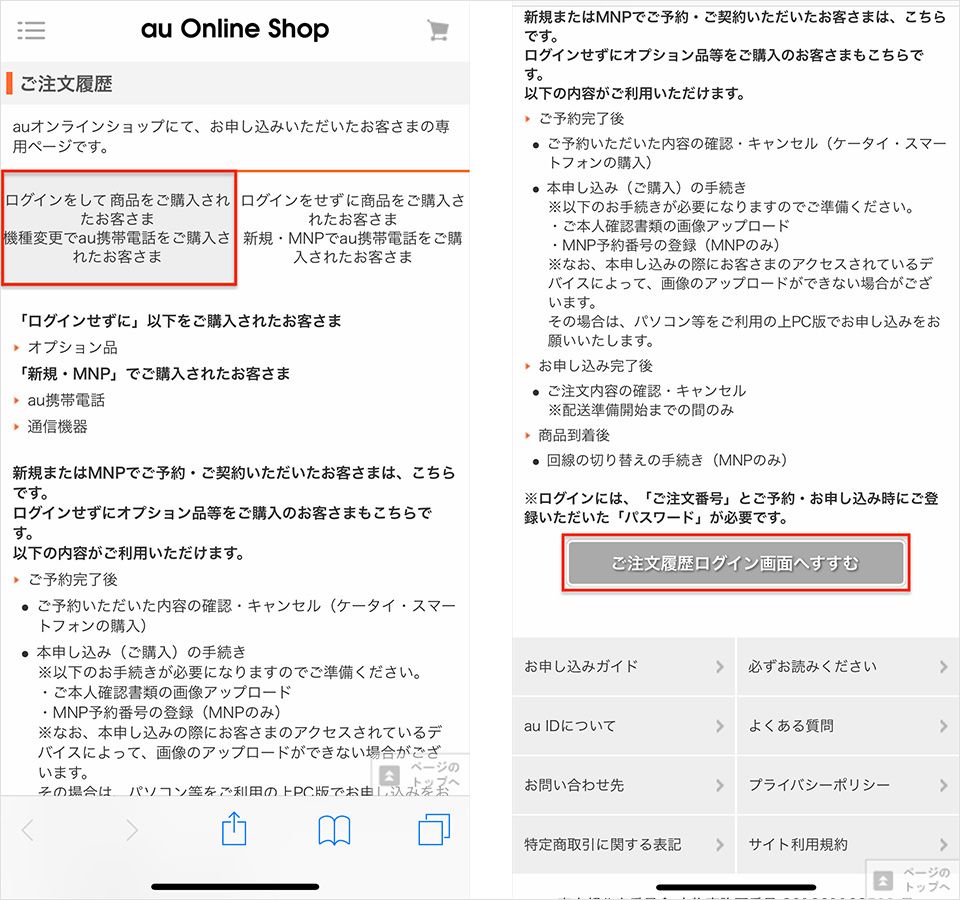This screenshot has width=960, height=900.
Task: Tap ご予約完了後 in the left screen
Action: [73, 579]
